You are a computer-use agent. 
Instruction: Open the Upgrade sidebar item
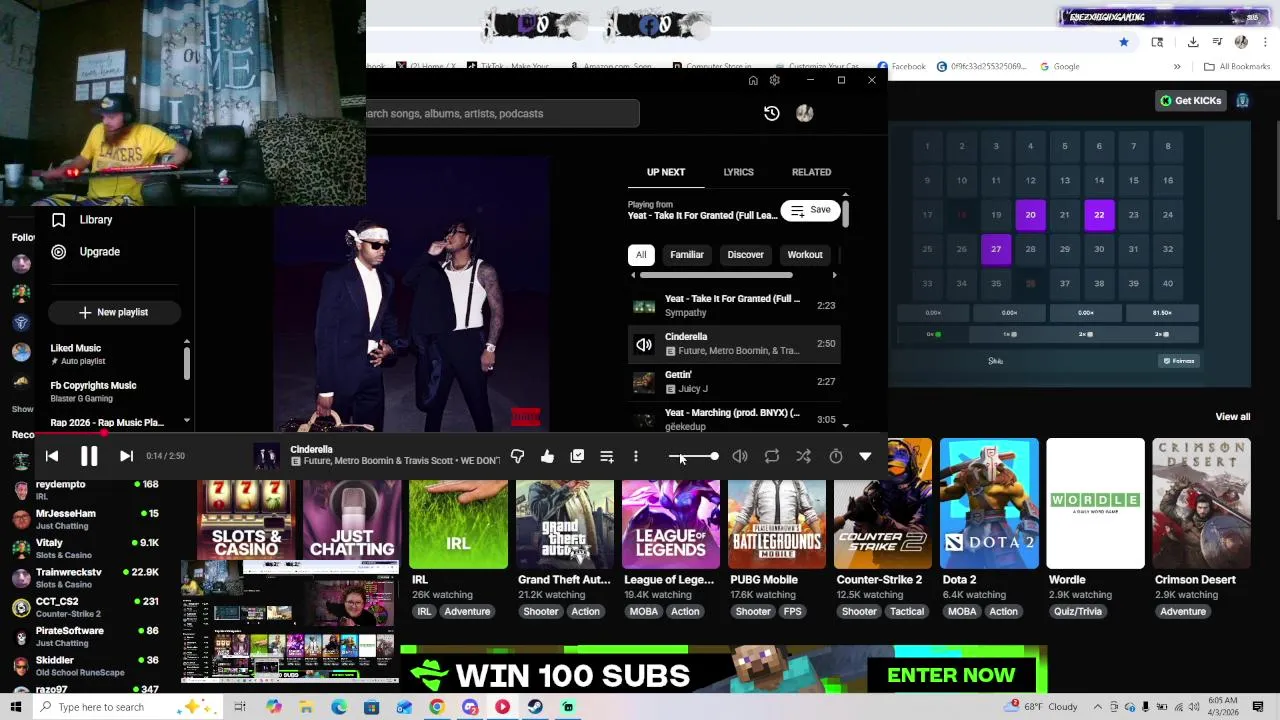pos(99,252)
